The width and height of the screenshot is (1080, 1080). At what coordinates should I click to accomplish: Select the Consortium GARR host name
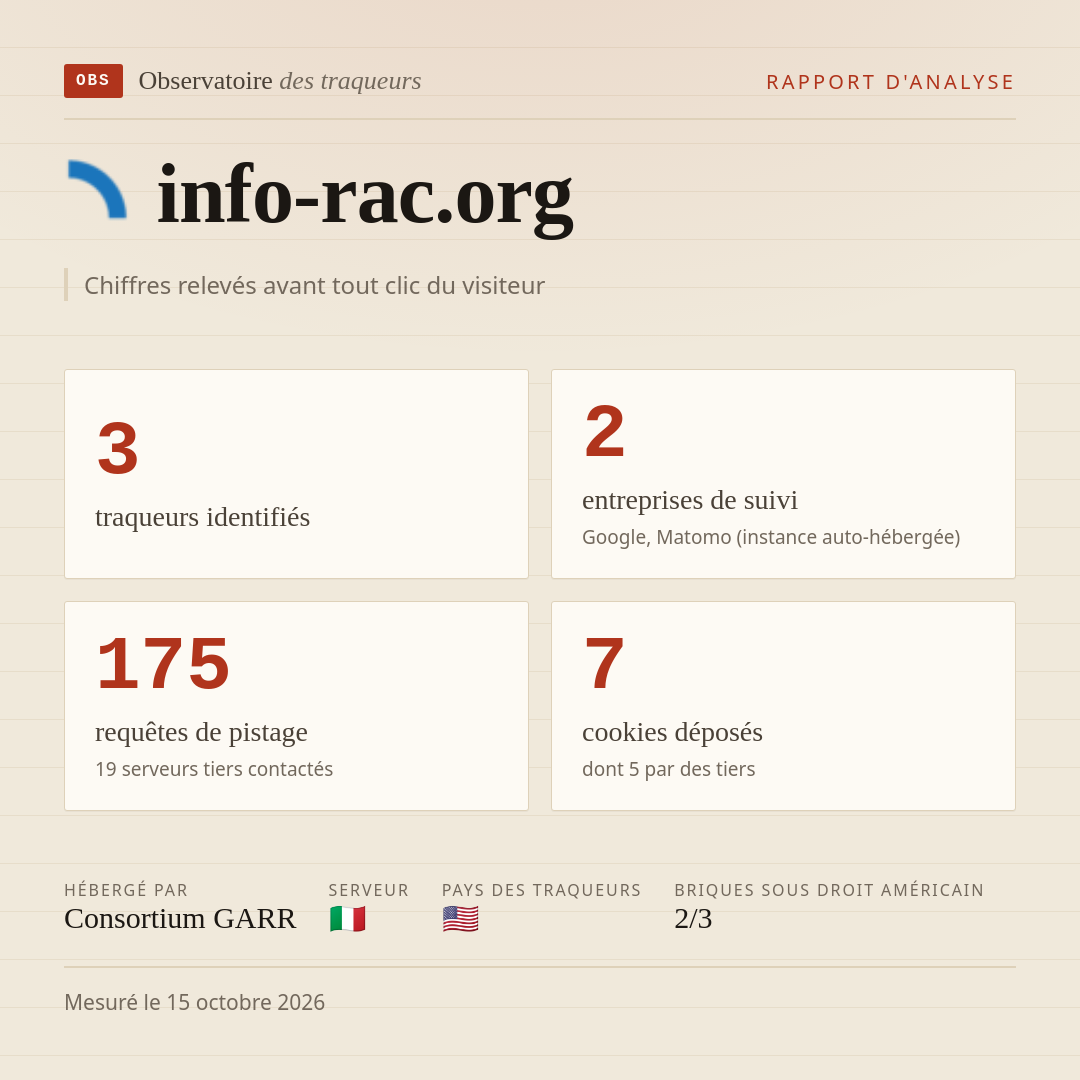click(x=180, y=919)
